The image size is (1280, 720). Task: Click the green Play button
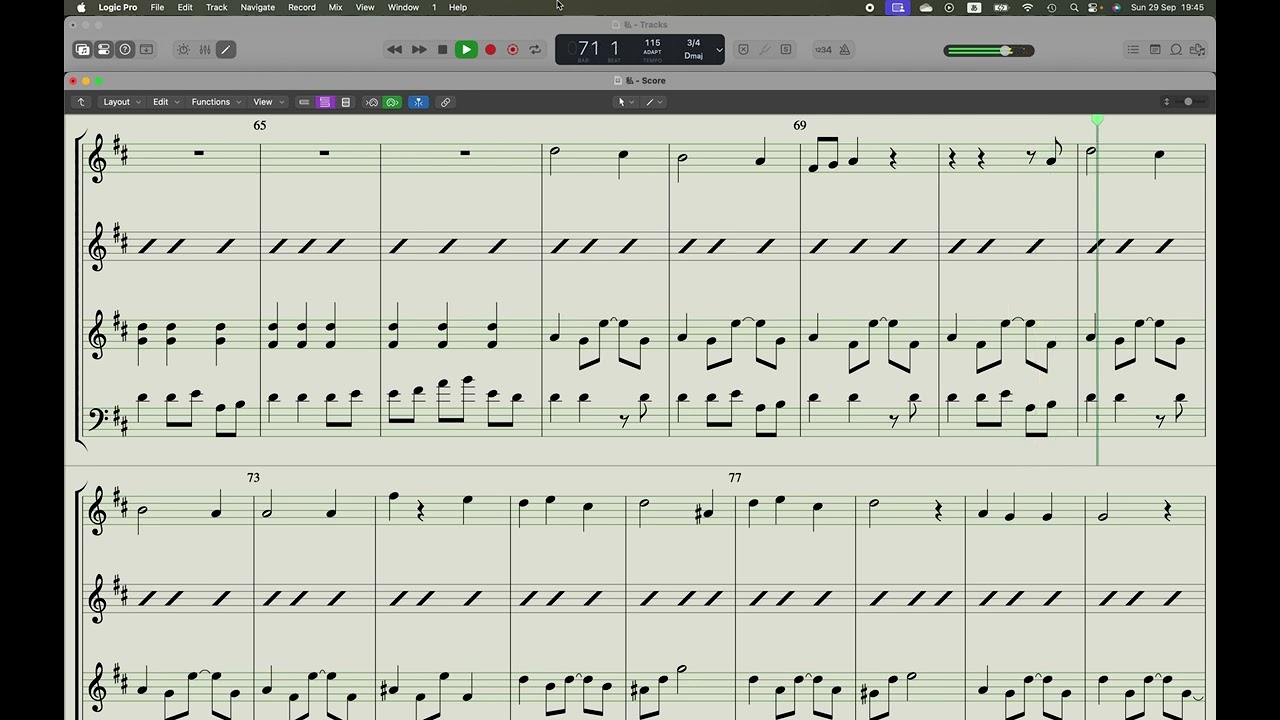coord(466,50)
